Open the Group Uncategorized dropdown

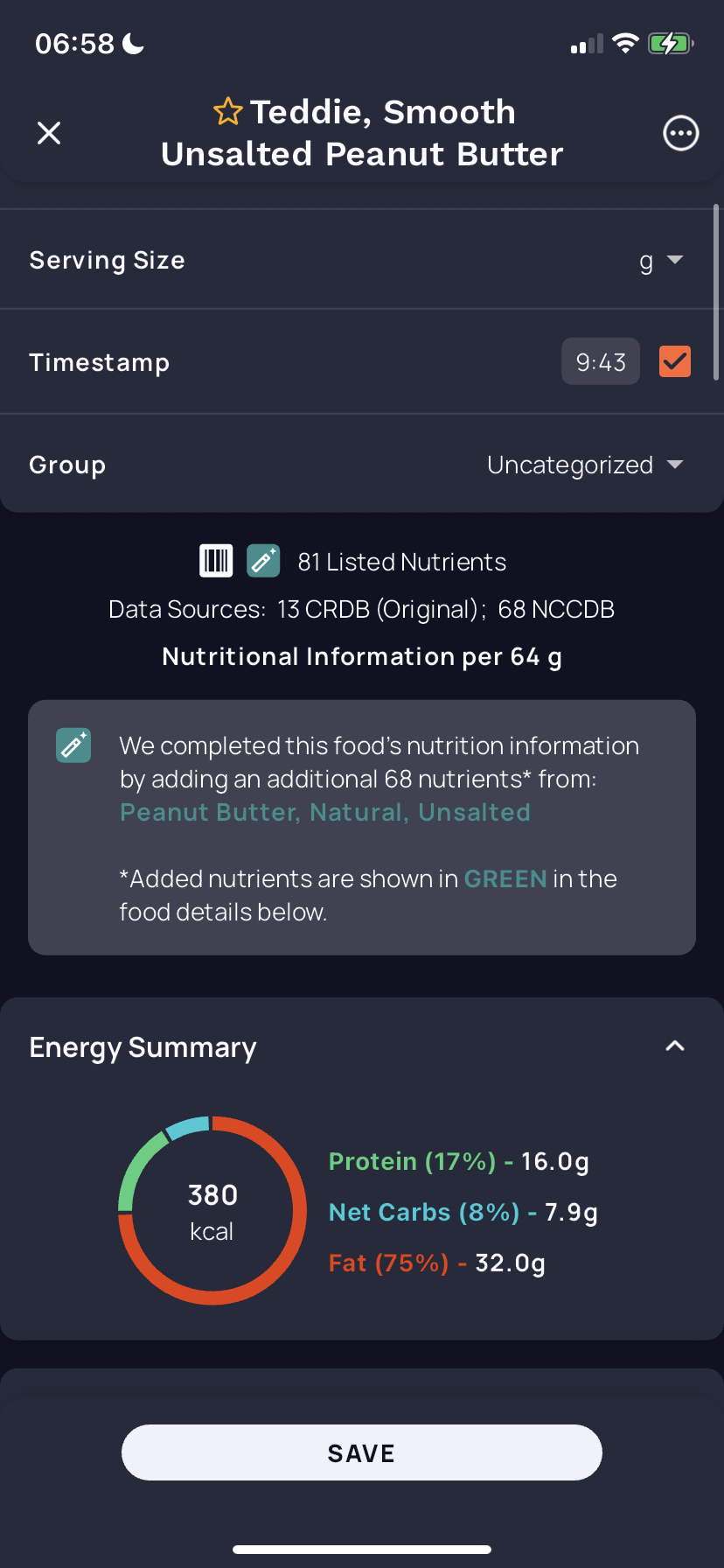point(585,465)
